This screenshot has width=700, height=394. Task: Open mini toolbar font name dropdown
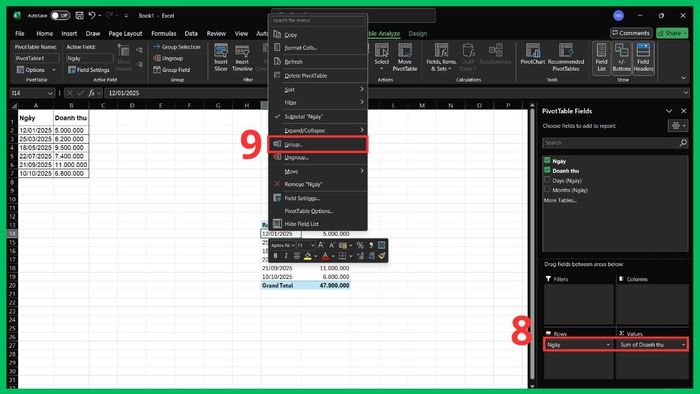[292, 245]
